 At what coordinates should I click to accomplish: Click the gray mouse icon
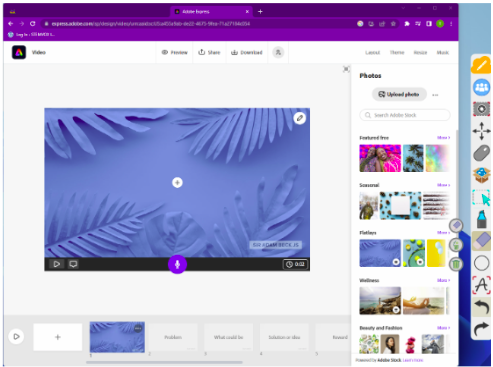click(481, 153)
